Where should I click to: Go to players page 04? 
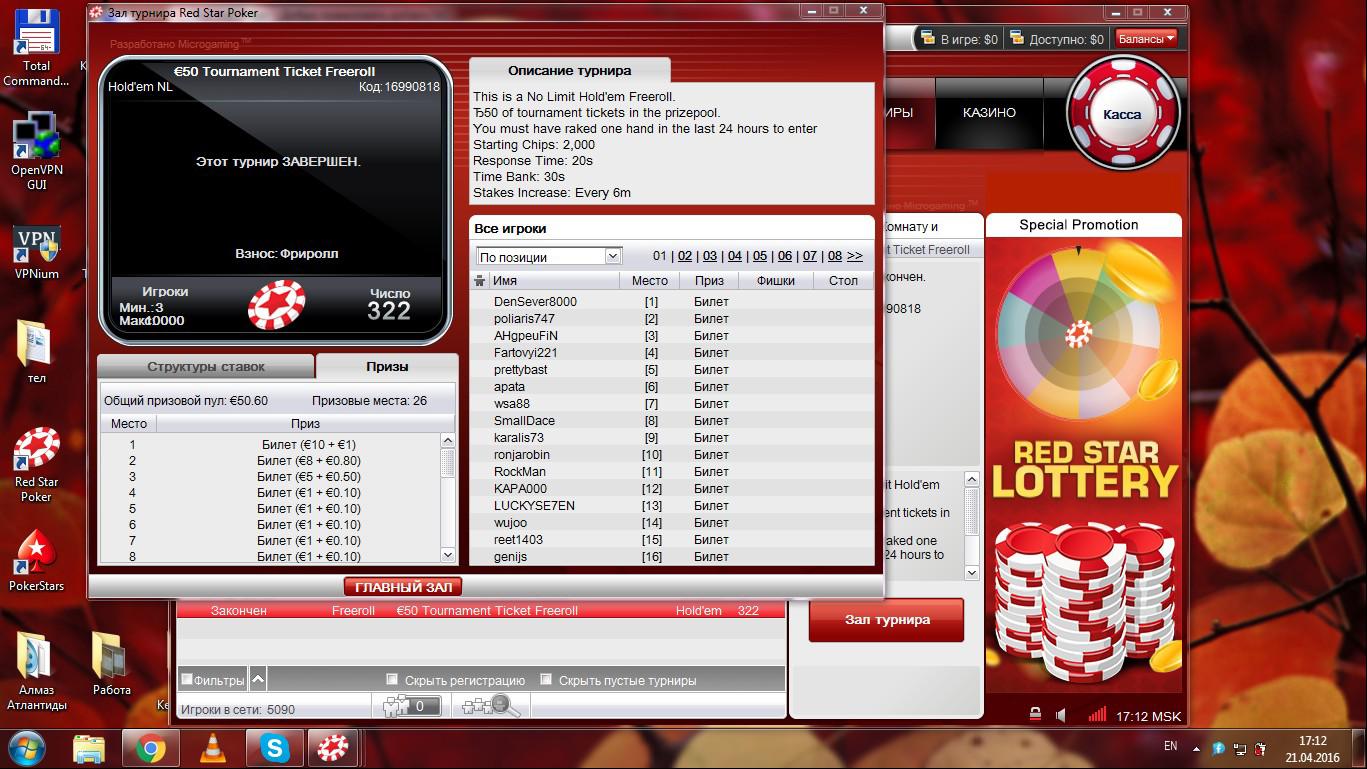735,256
